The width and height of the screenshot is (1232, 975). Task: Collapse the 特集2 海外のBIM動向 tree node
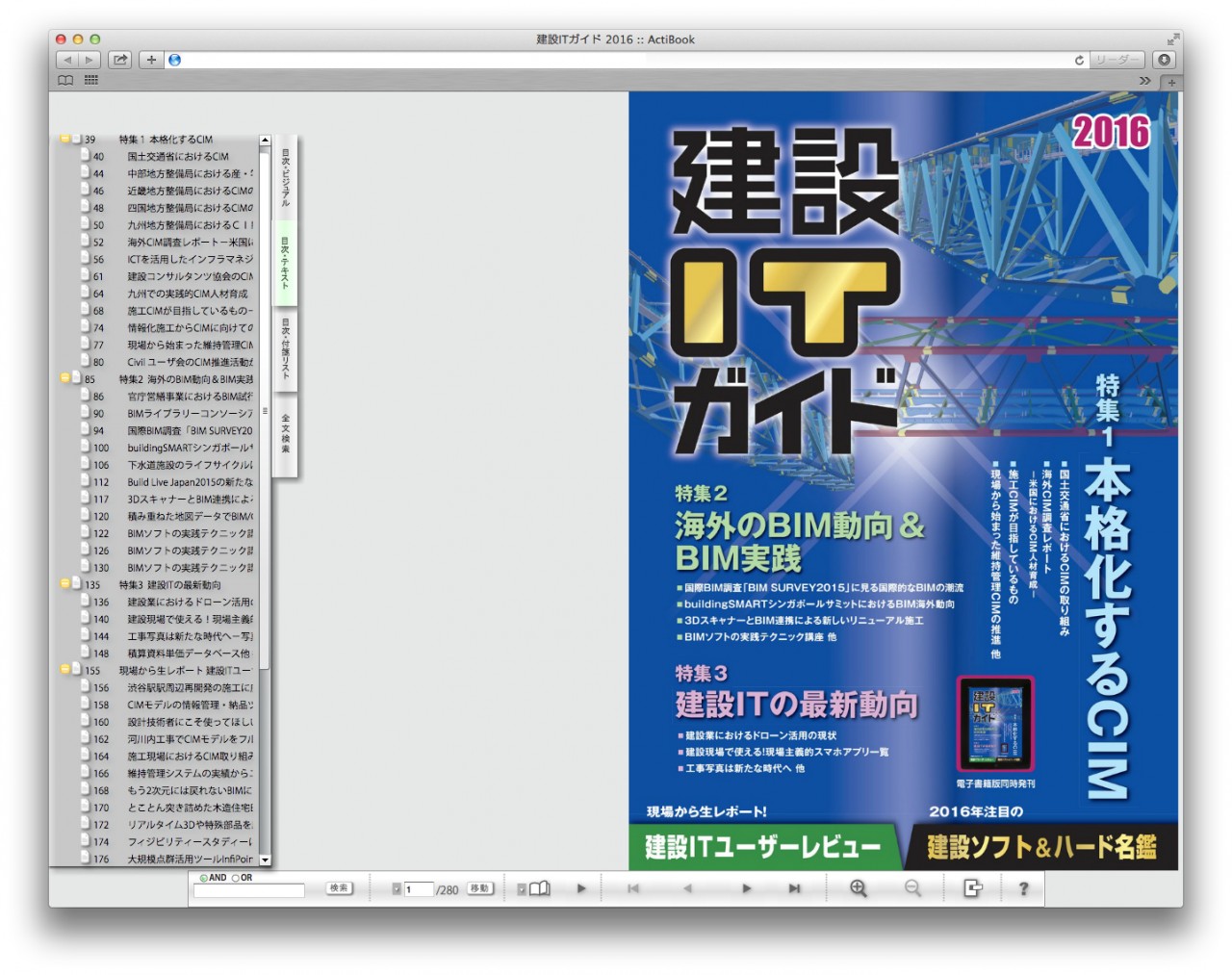pos(64,378)
